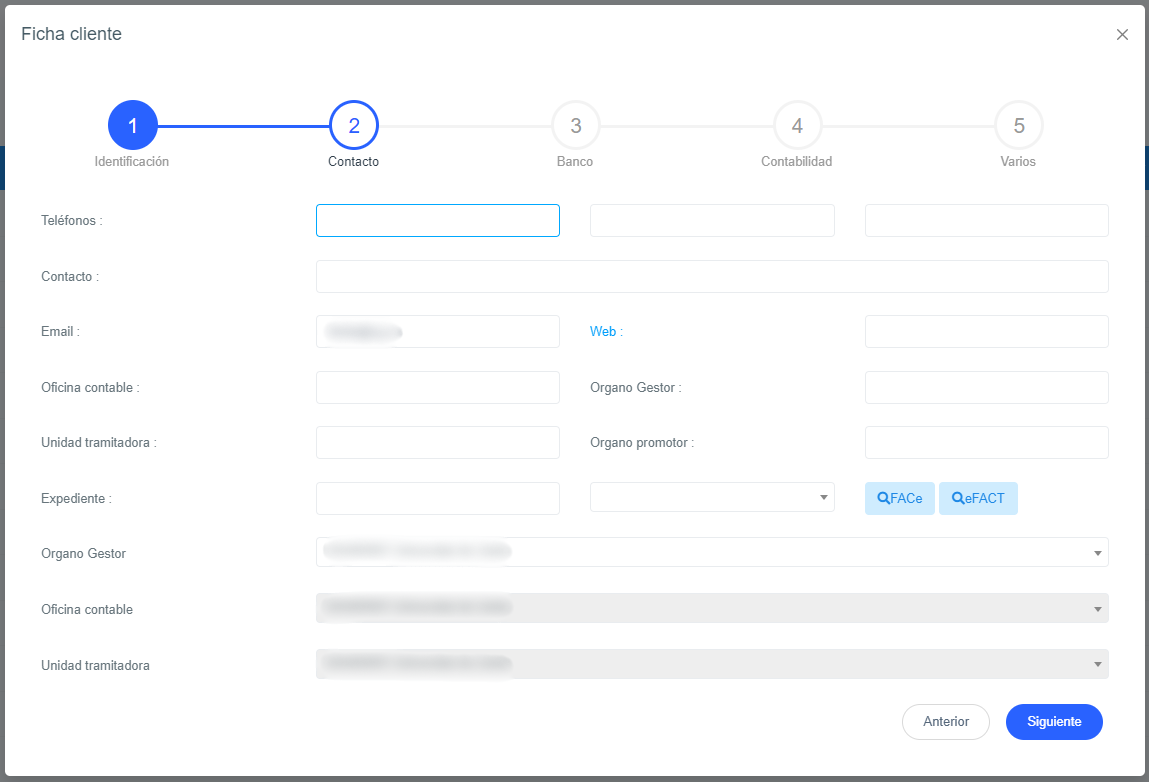Open the Unidad tramitadora dropdown list
The width and height of the screenshot is (1149, 782).
711,664
